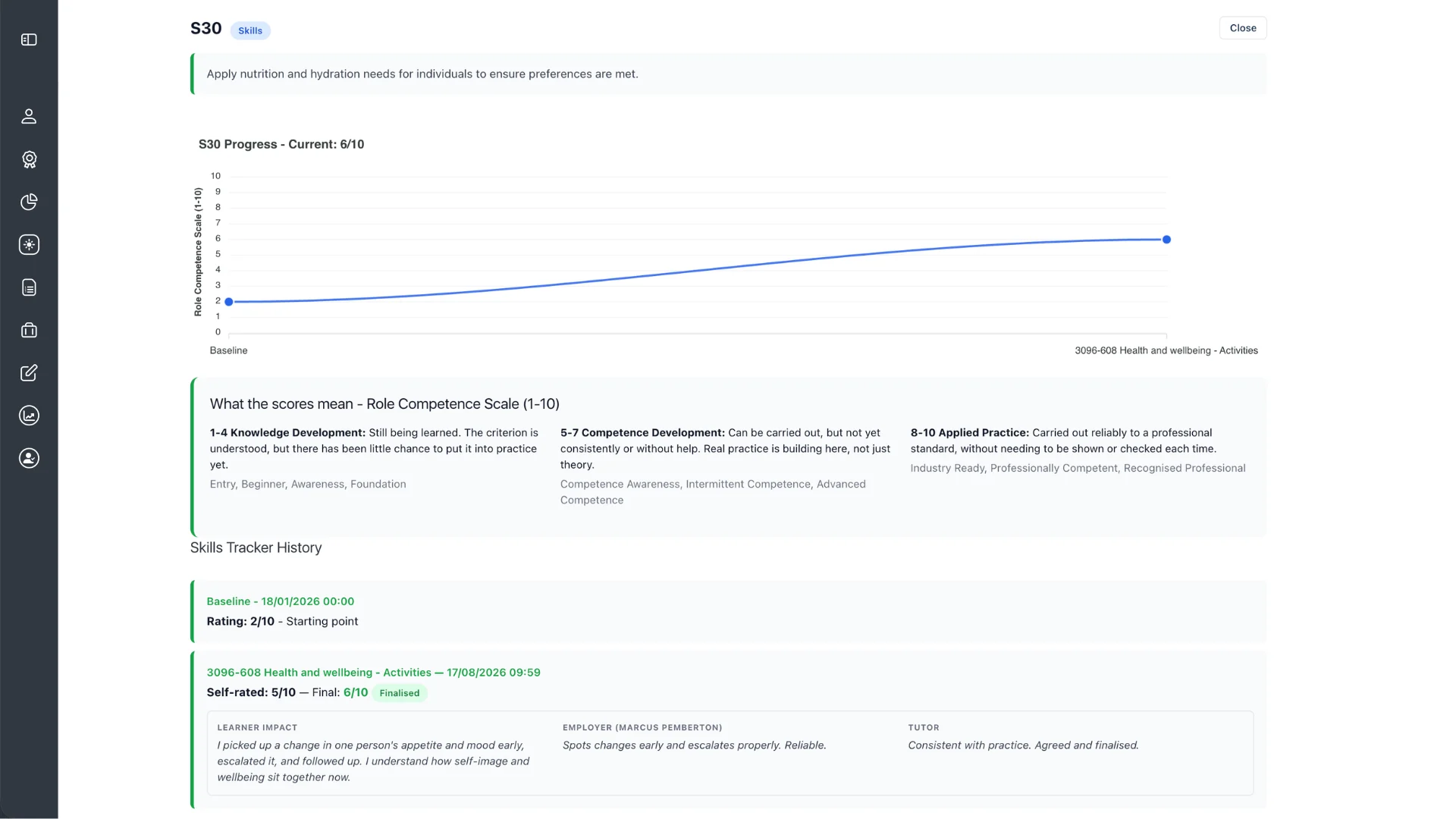This screenshot has width=1456, height=819.
Task: Open the user profile icon in sidebar
Action: click(x=29, y=116)
